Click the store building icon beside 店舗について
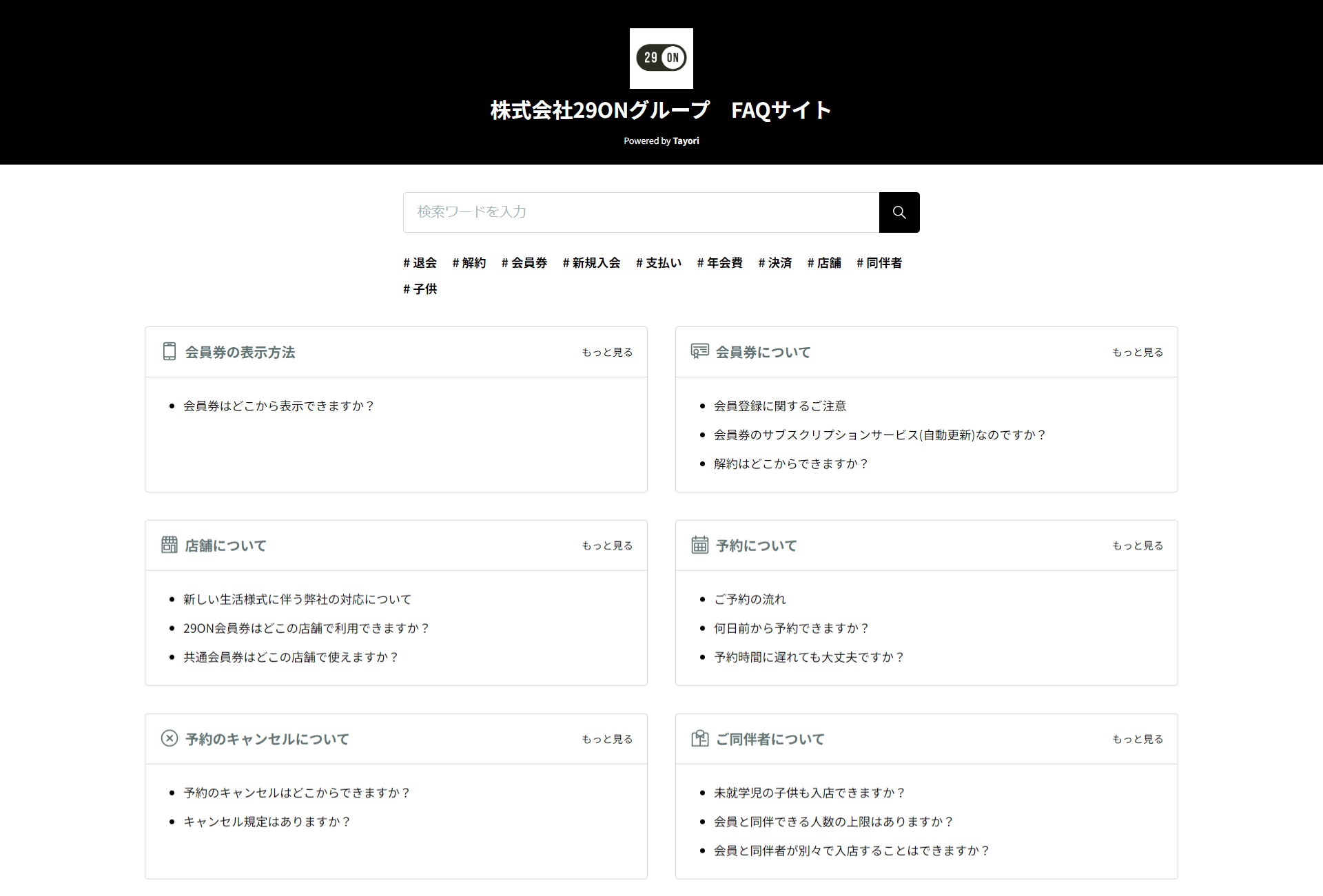This screenshot has height=896, width=1323. coord(169,545)
